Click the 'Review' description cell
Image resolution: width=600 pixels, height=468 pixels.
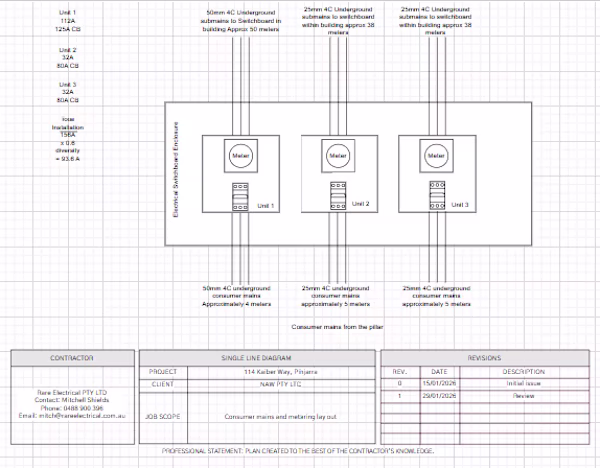point(524,396)
